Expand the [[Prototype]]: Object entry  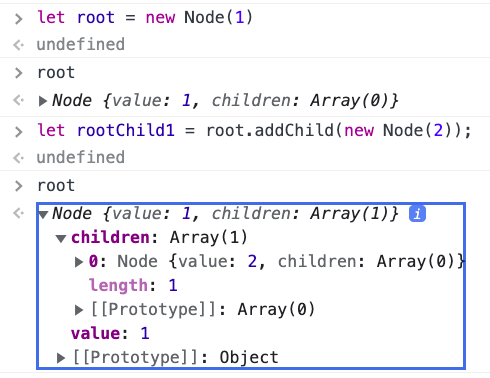(61, 358)
